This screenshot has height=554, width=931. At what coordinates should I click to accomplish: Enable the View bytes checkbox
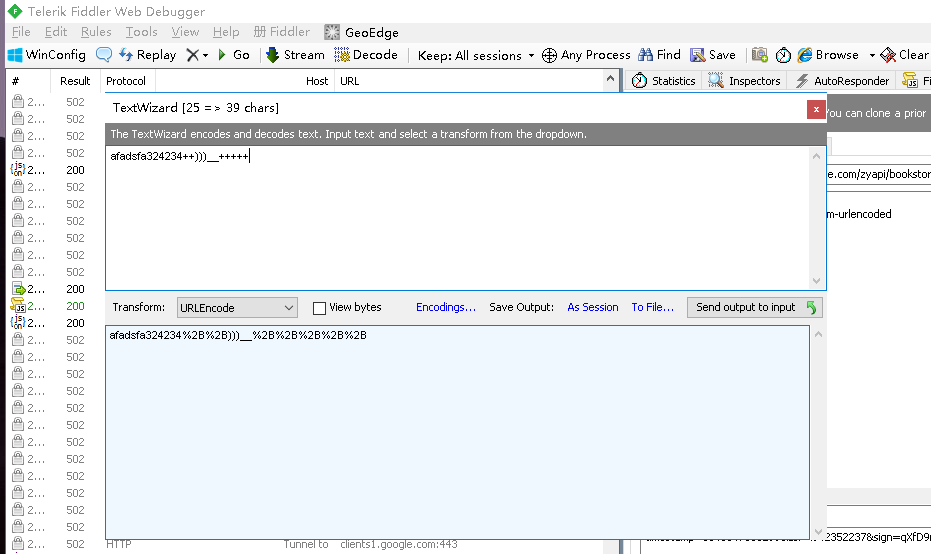point(319,308)
